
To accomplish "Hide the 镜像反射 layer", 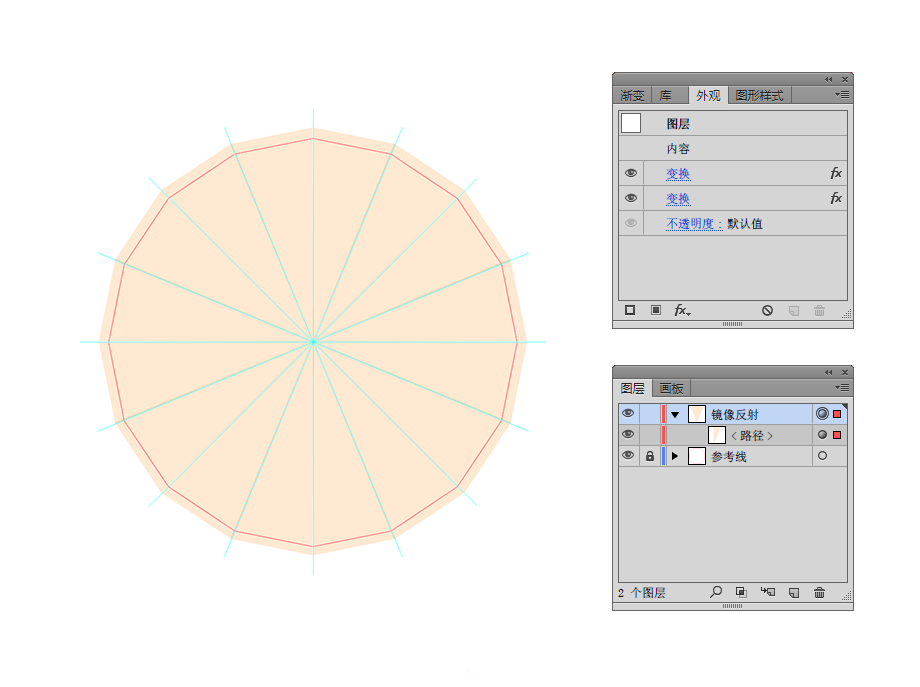I will point(628,413).
